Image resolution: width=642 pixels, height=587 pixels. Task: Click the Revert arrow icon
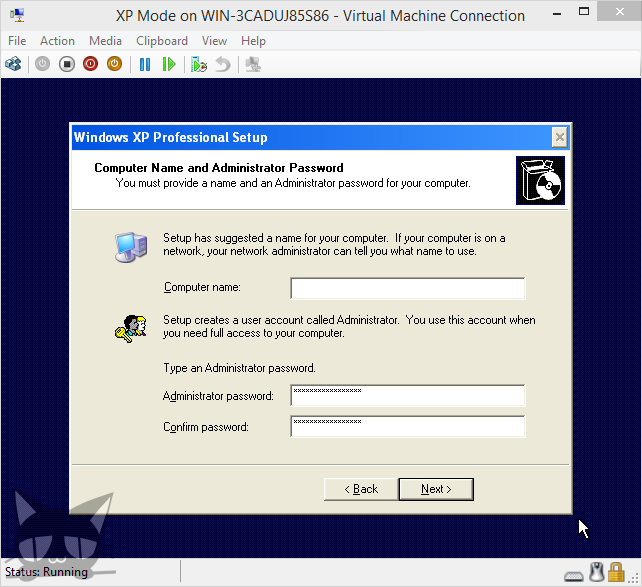click(x=223, y=64)
